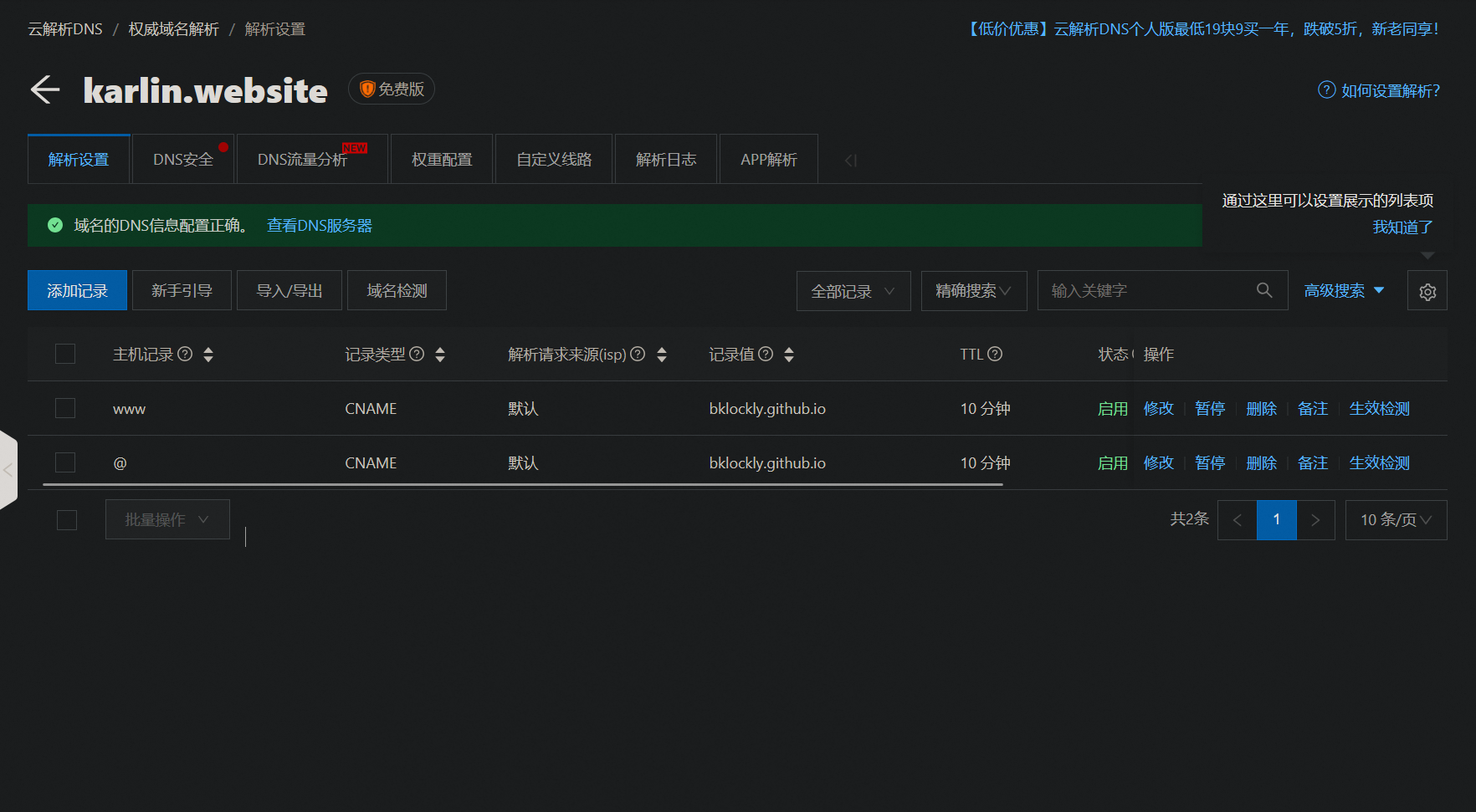Click green check icon in DNS status banner
Image resolution: width=1476 pixels, height=812 pixels.
(x=55, y=225)
